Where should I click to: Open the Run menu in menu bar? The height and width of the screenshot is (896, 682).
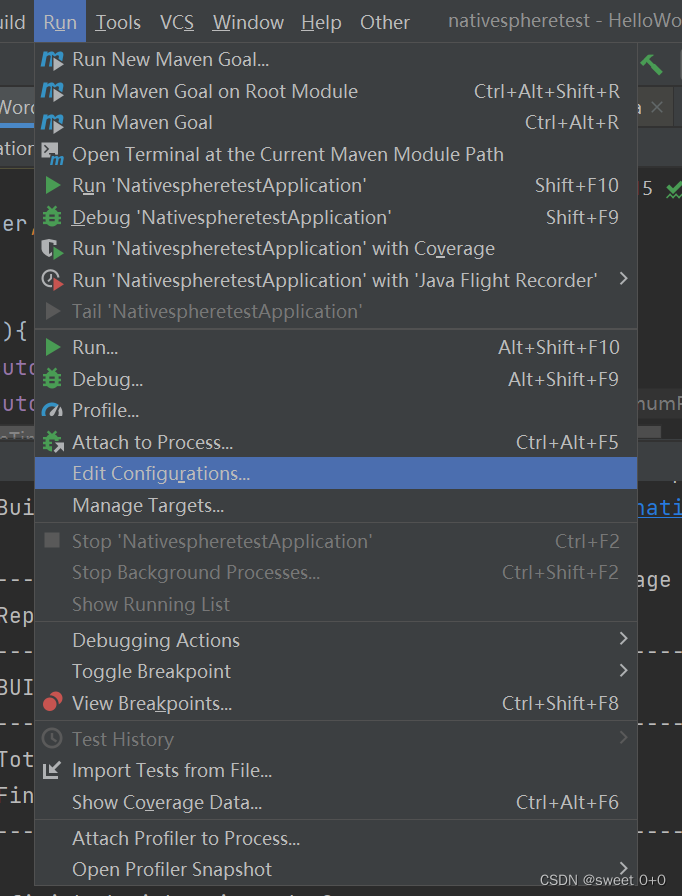60,22
